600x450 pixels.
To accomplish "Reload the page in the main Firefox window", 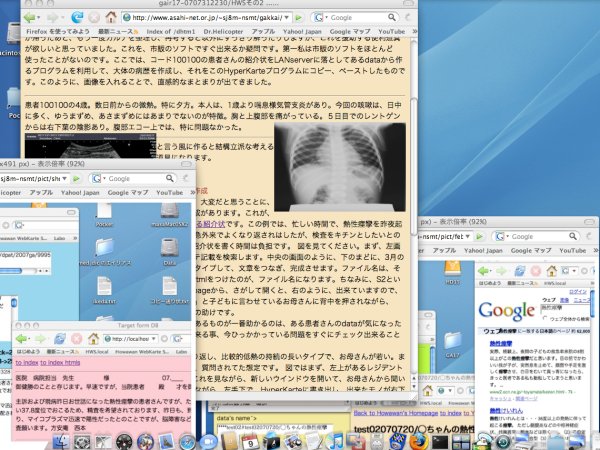I will 77,17.
